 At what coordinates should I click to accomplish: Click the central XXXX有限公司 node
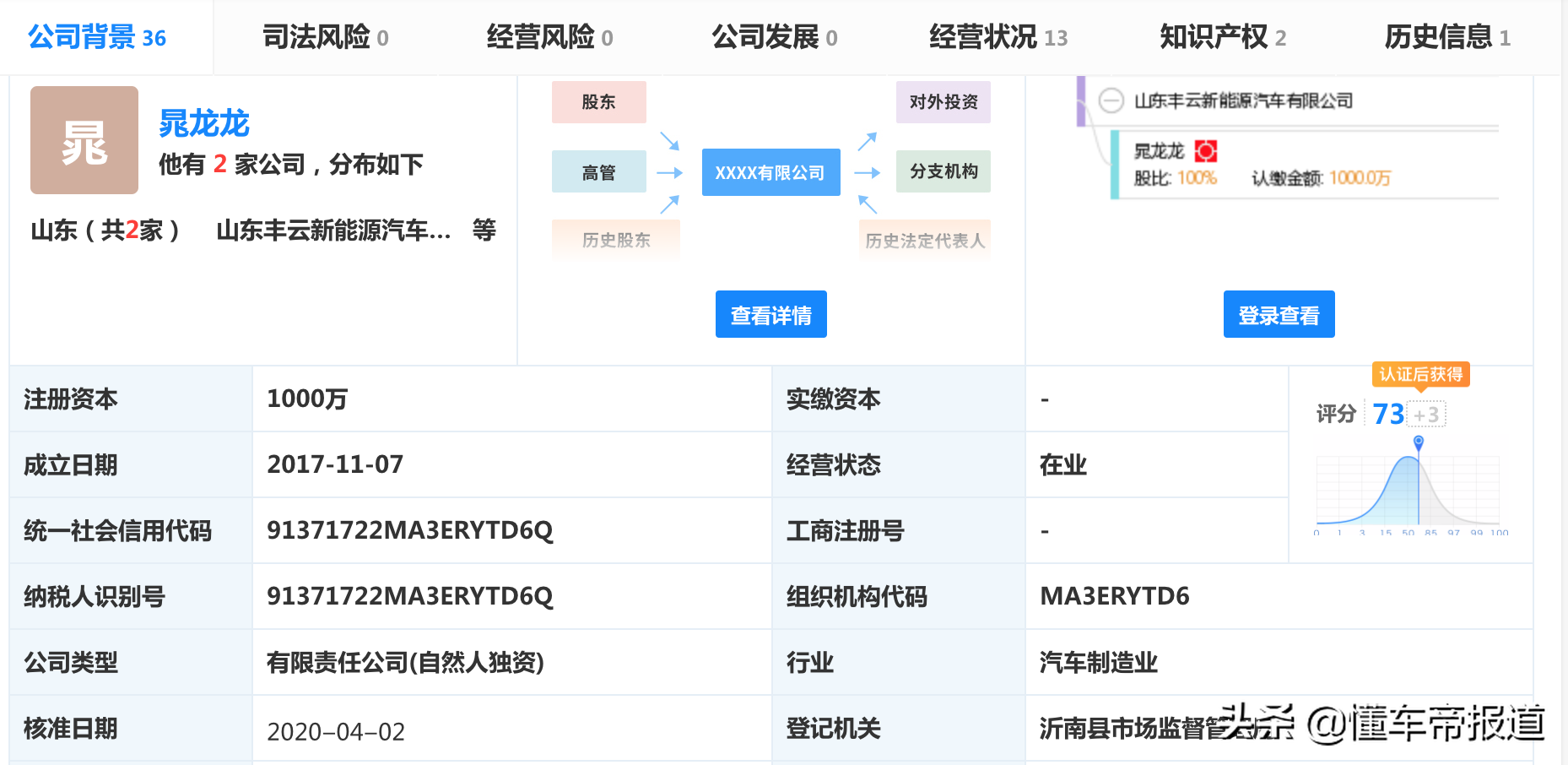pyautogui.click(x=771, y=172)
